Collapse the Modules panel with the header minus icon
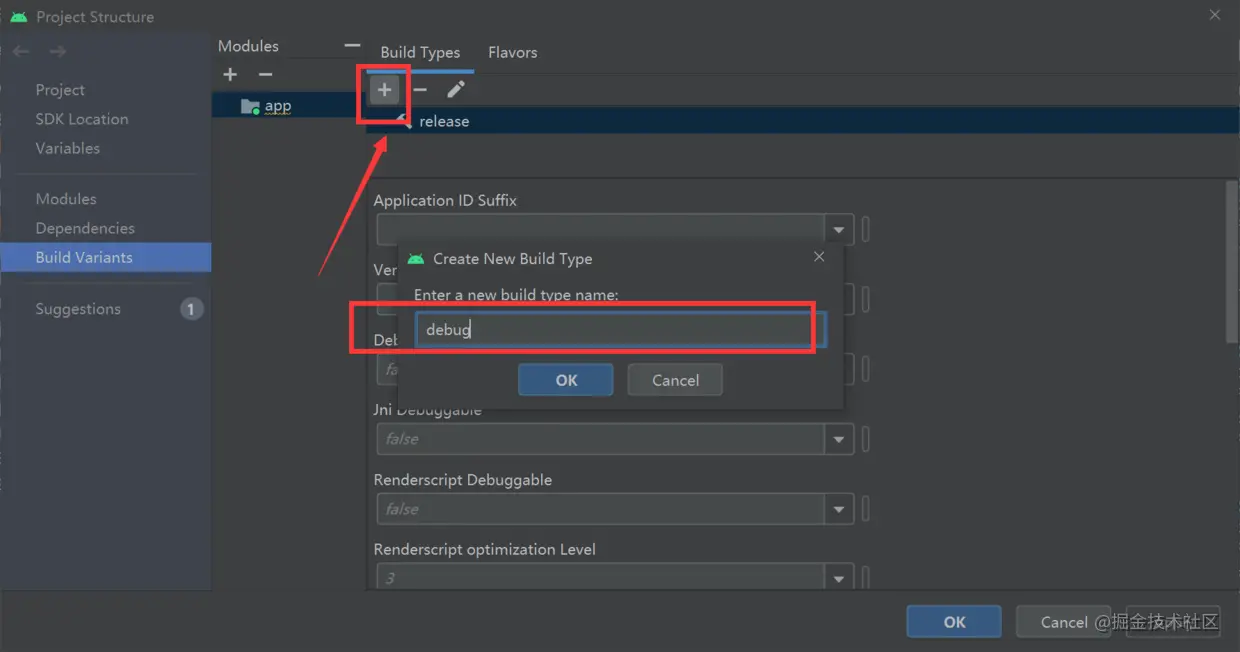The width and height of the screenshot is (1240, 652). (x=351, y=45)
